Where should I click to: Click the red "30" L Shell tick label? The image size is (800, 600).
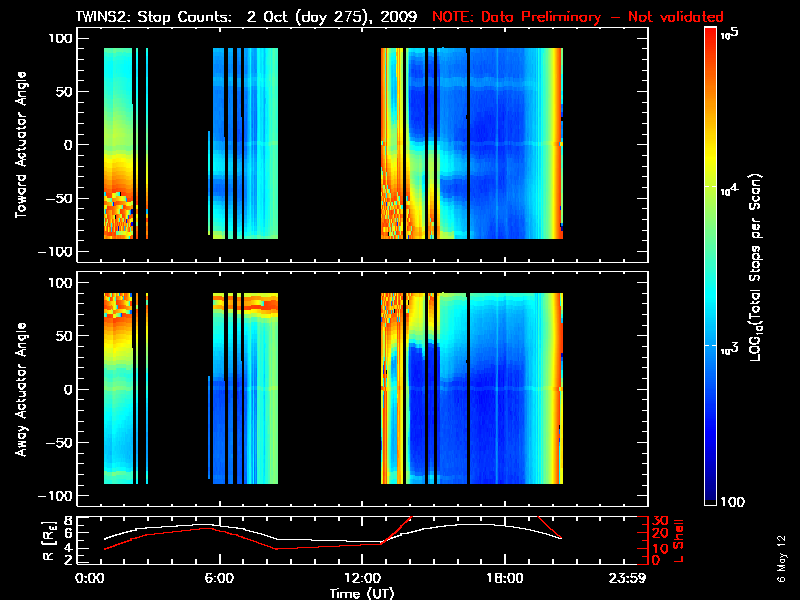coord(660,521)
